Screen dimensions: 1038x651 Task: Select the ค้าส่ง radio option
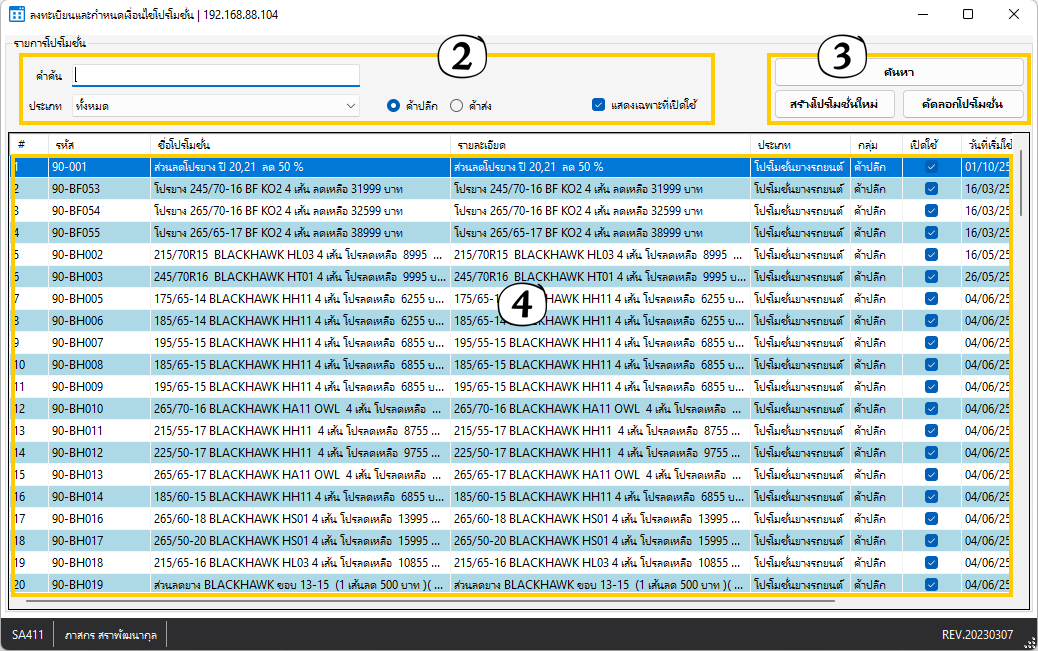(x=456, y=105)
